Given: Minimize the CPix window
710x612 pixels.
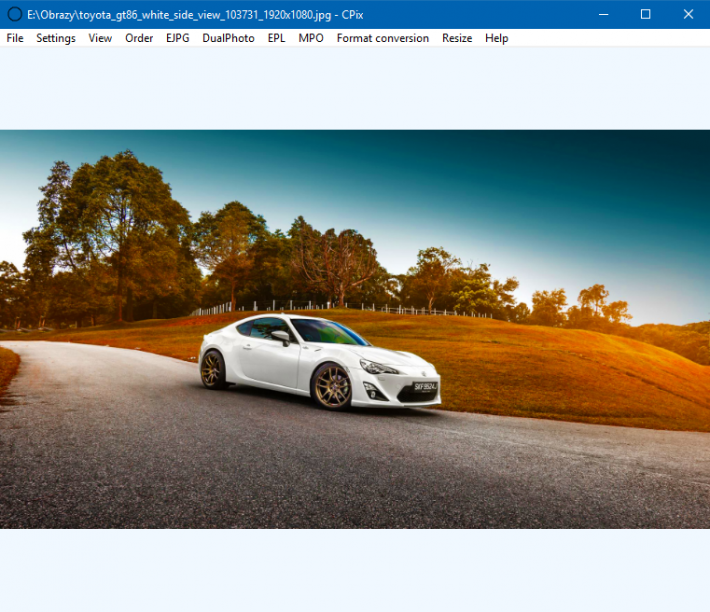Looking at the screenshot, I should [x=603, y=14].
